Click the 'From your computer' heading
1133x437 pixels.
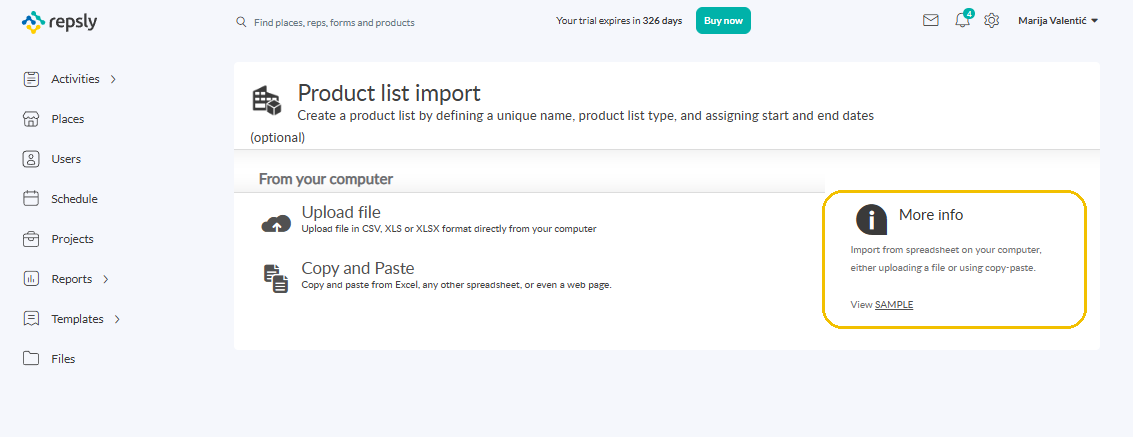pos(326,178)
